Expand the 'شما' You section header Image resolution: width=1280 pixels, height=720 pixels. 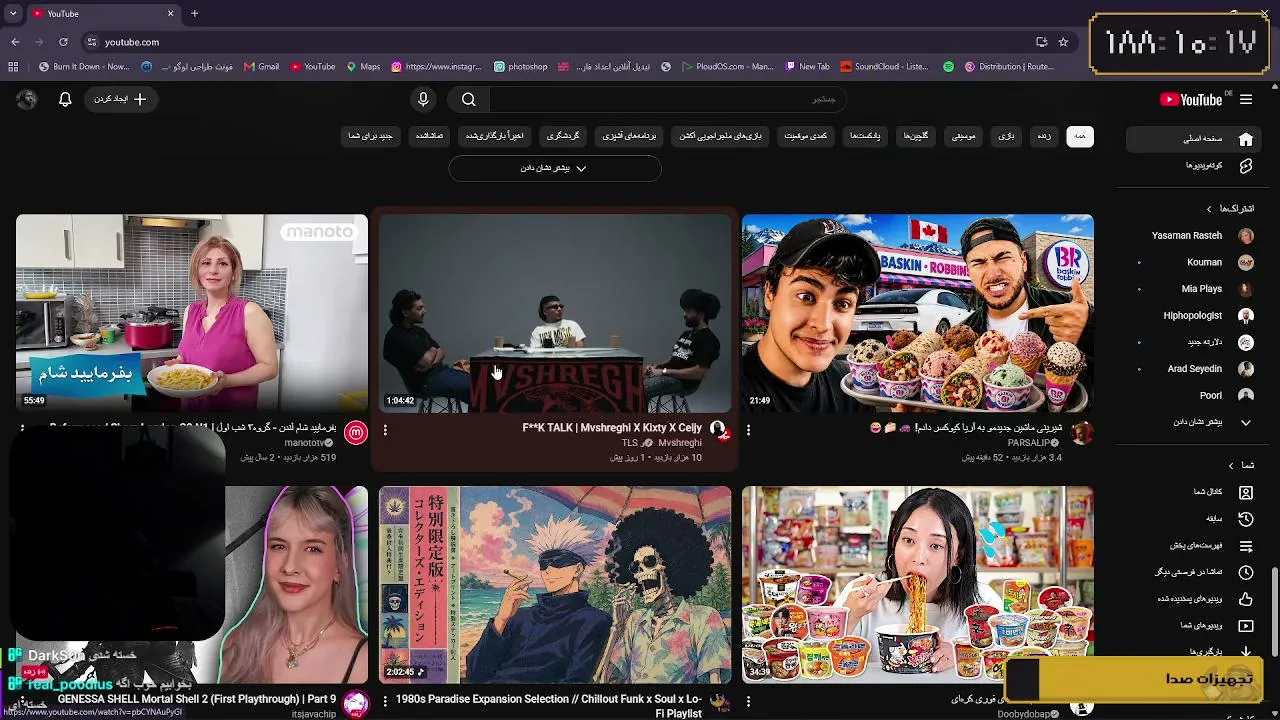[1241, 465]
